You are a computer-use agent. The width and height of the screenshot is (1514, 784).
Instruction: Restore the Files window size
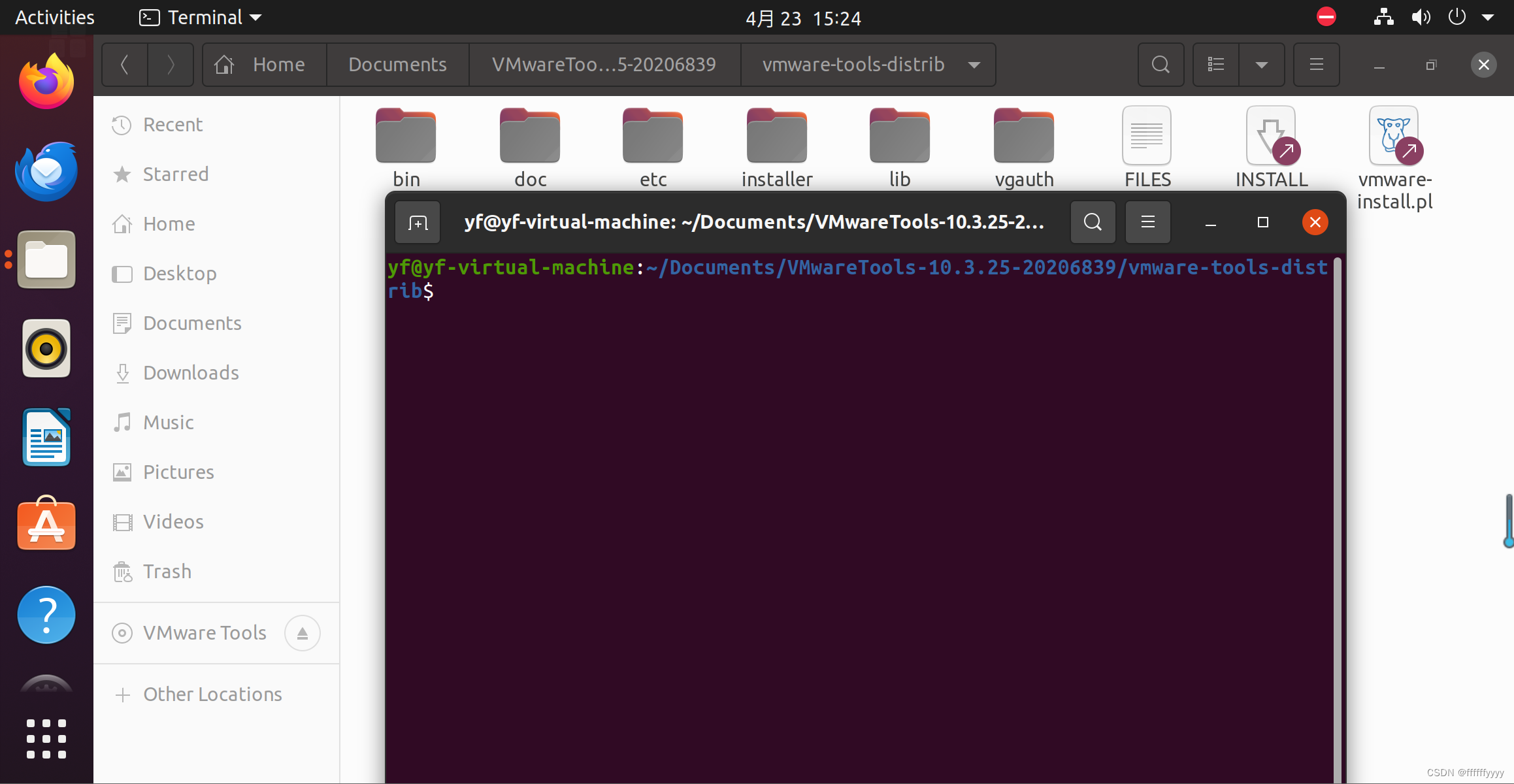[1431, 65]
